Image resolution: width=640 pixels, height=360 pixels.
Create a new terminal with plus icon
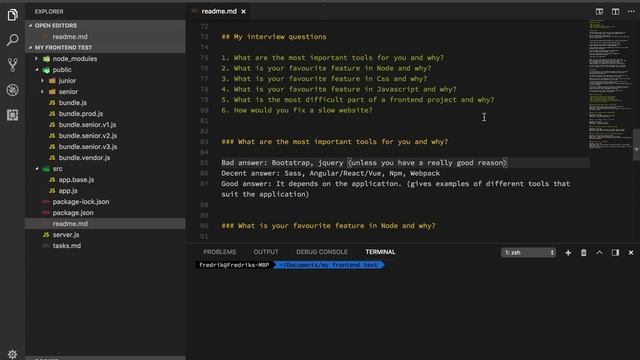[x=568, y=253]
